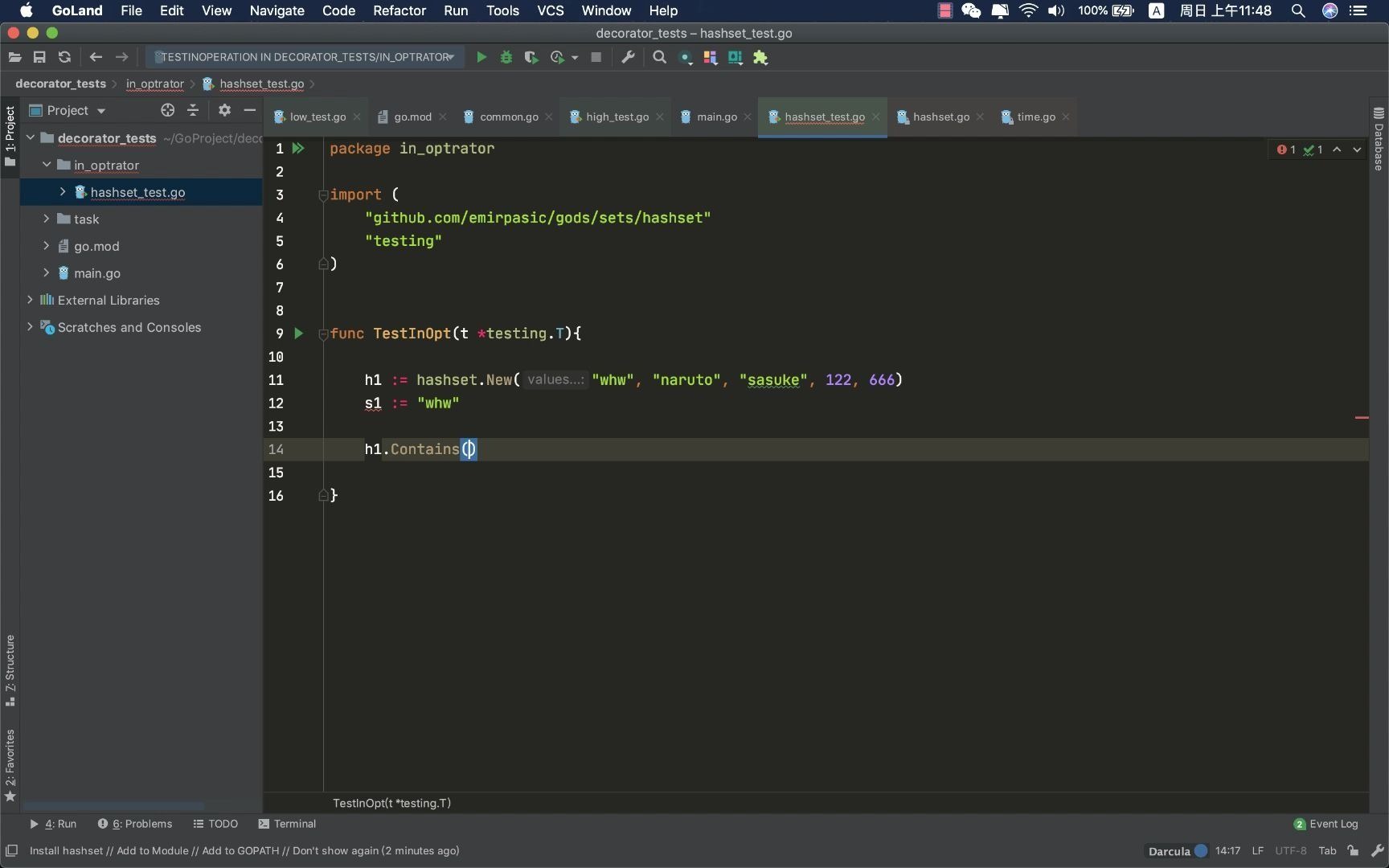The image size is (1389, 868).
Task: Collapse the import block on line 3
Action: pyautogui.click(x=322, y=195)
